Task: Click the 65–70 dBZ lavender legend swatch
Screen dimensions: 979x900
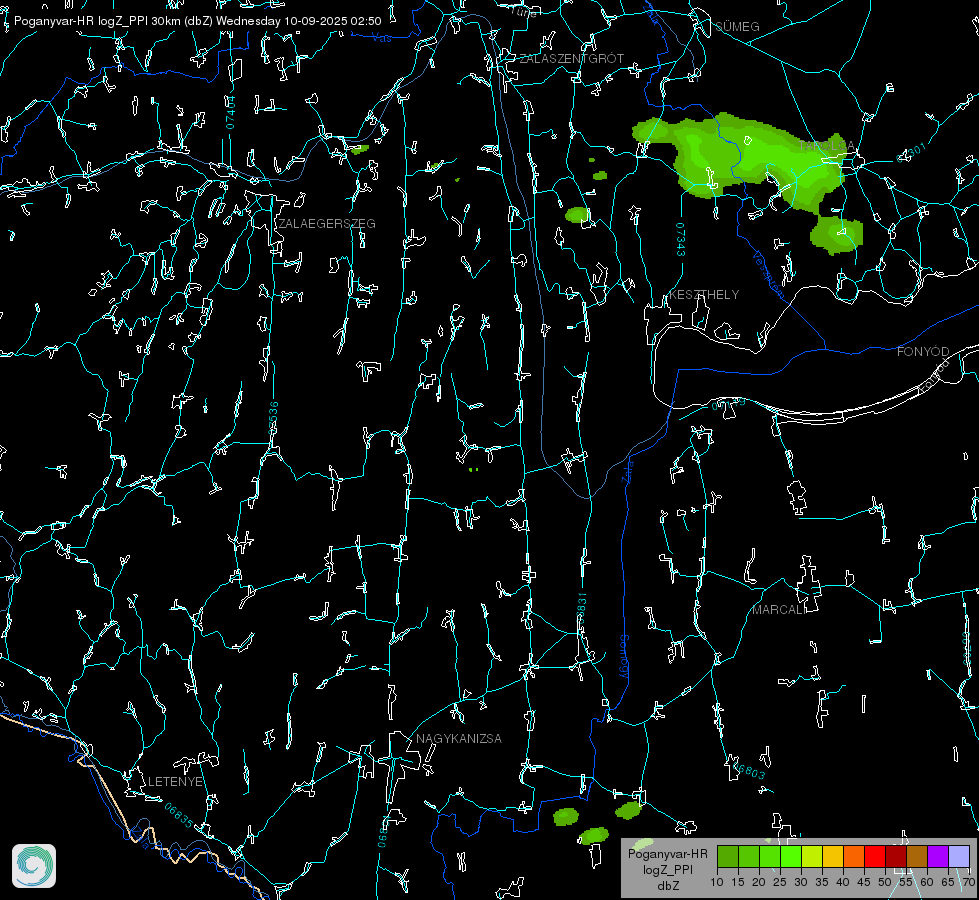Action: pyautogui.click(x=959, y=856)
